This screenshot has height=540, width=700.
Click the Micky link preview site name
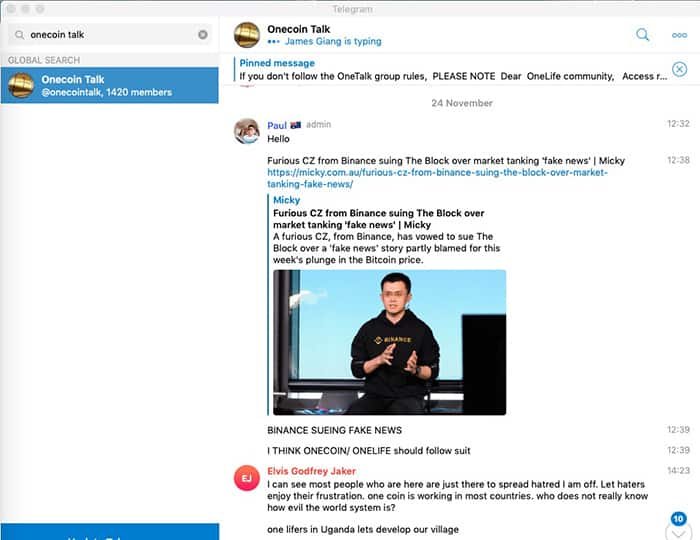[287, 200]
